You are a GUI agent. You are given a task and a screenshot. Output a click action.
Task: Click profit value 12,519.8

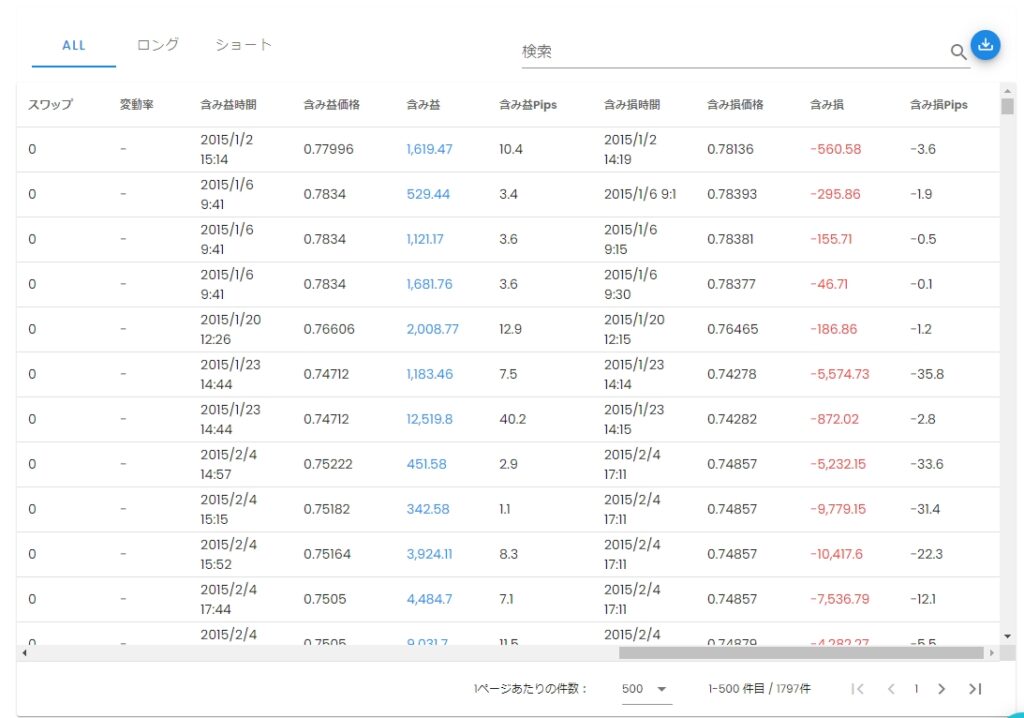(x=429, y=419)
